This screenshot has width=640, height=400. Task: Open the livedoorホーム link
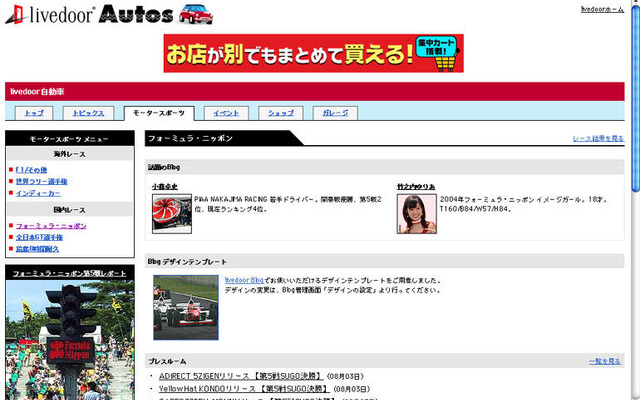(x=602, y=9)
